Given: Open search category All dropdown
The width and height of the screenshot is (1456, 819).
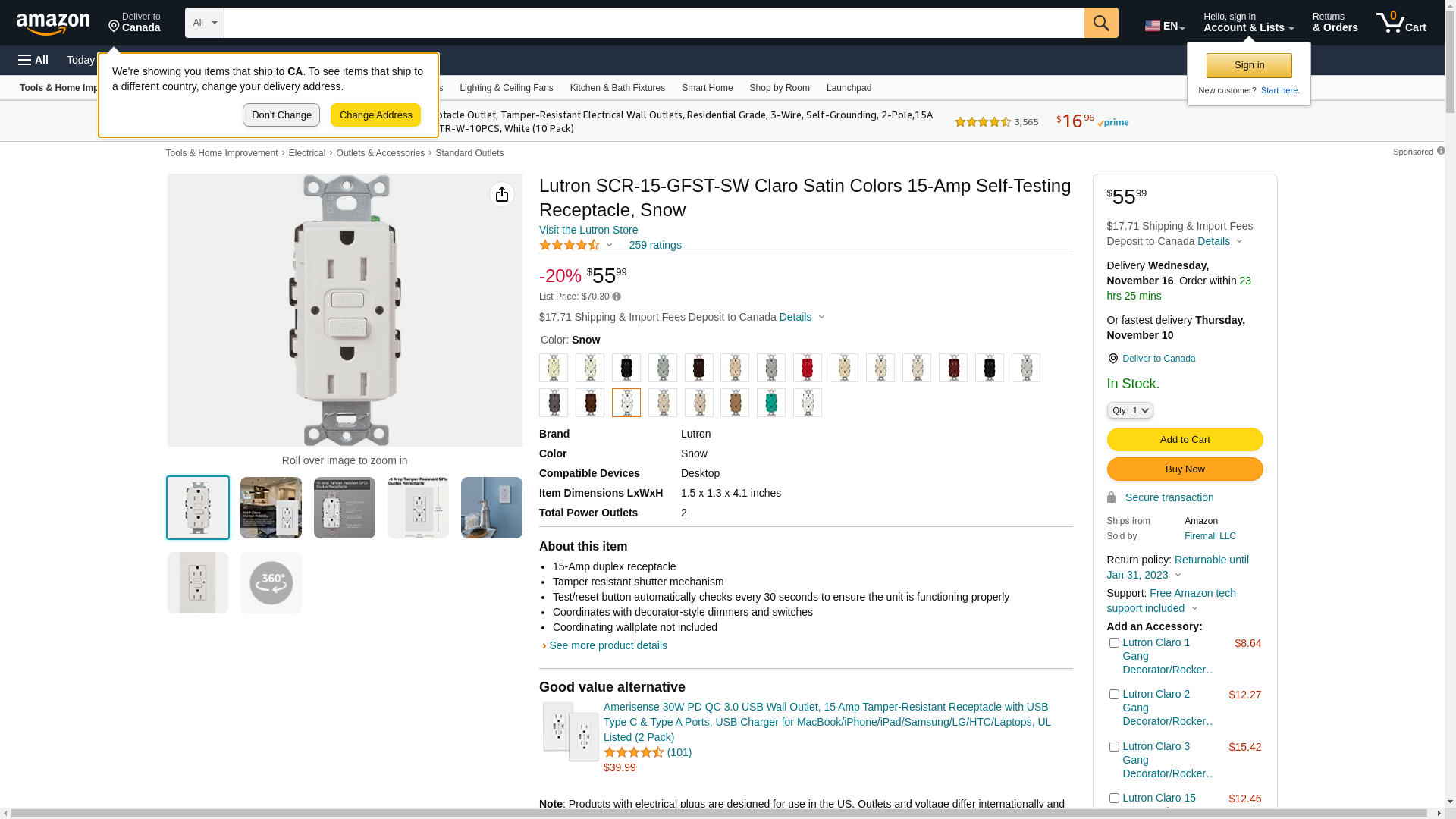Looking at the screenshot, I should coord(204,23).
